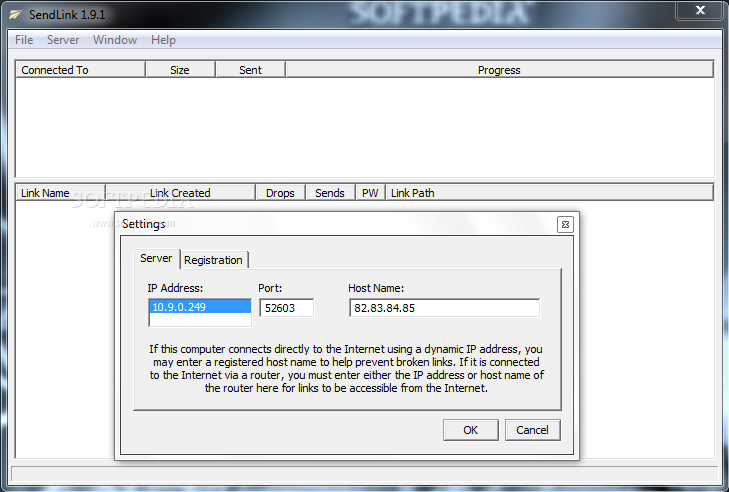729x492 pixels.
Task: Click the Port field showing 52603
Action: point(286,308)
